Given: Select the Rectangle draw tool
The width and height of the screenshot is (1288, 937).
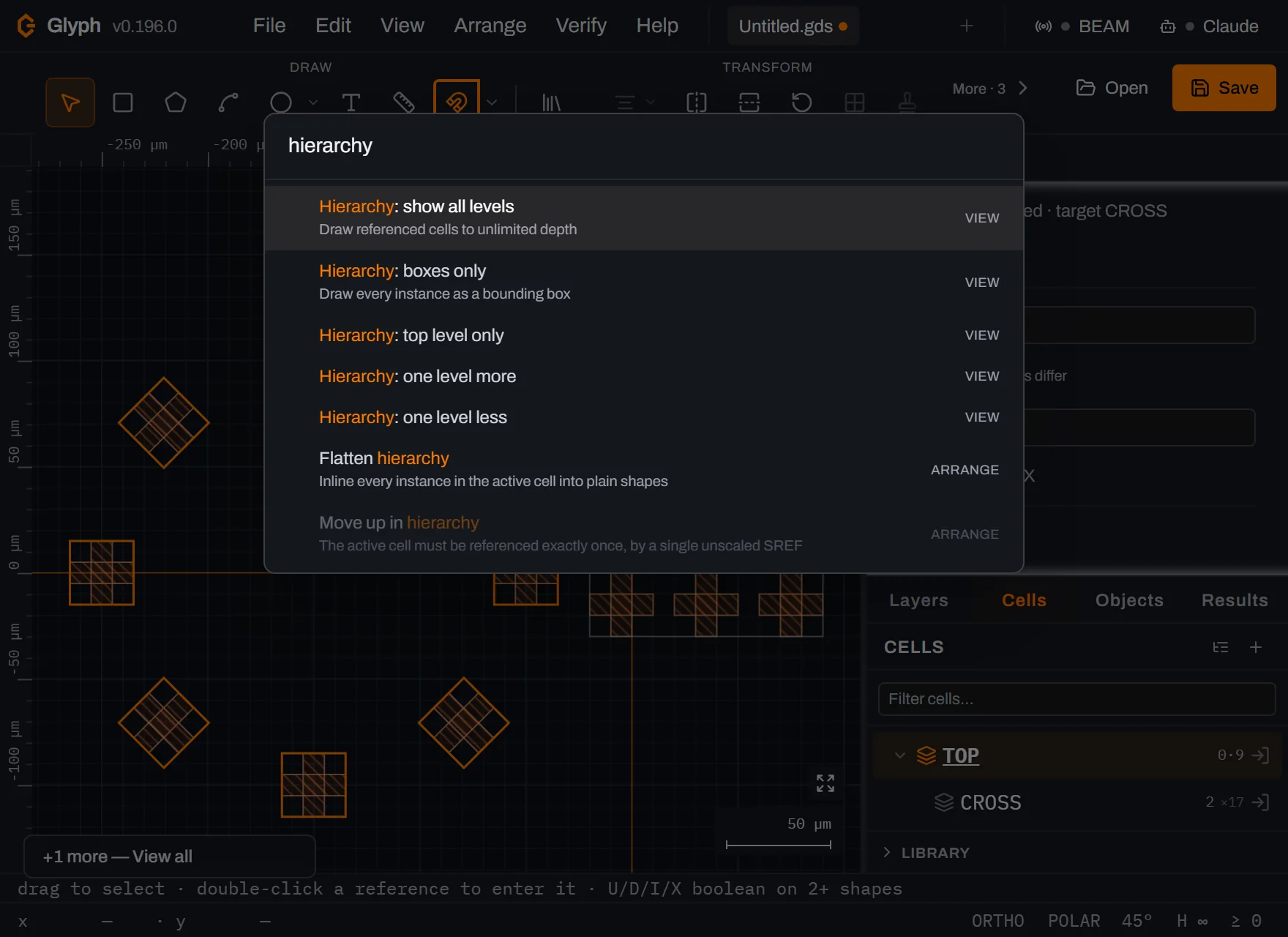Looking at the screenshot, I should coord(123,102).
